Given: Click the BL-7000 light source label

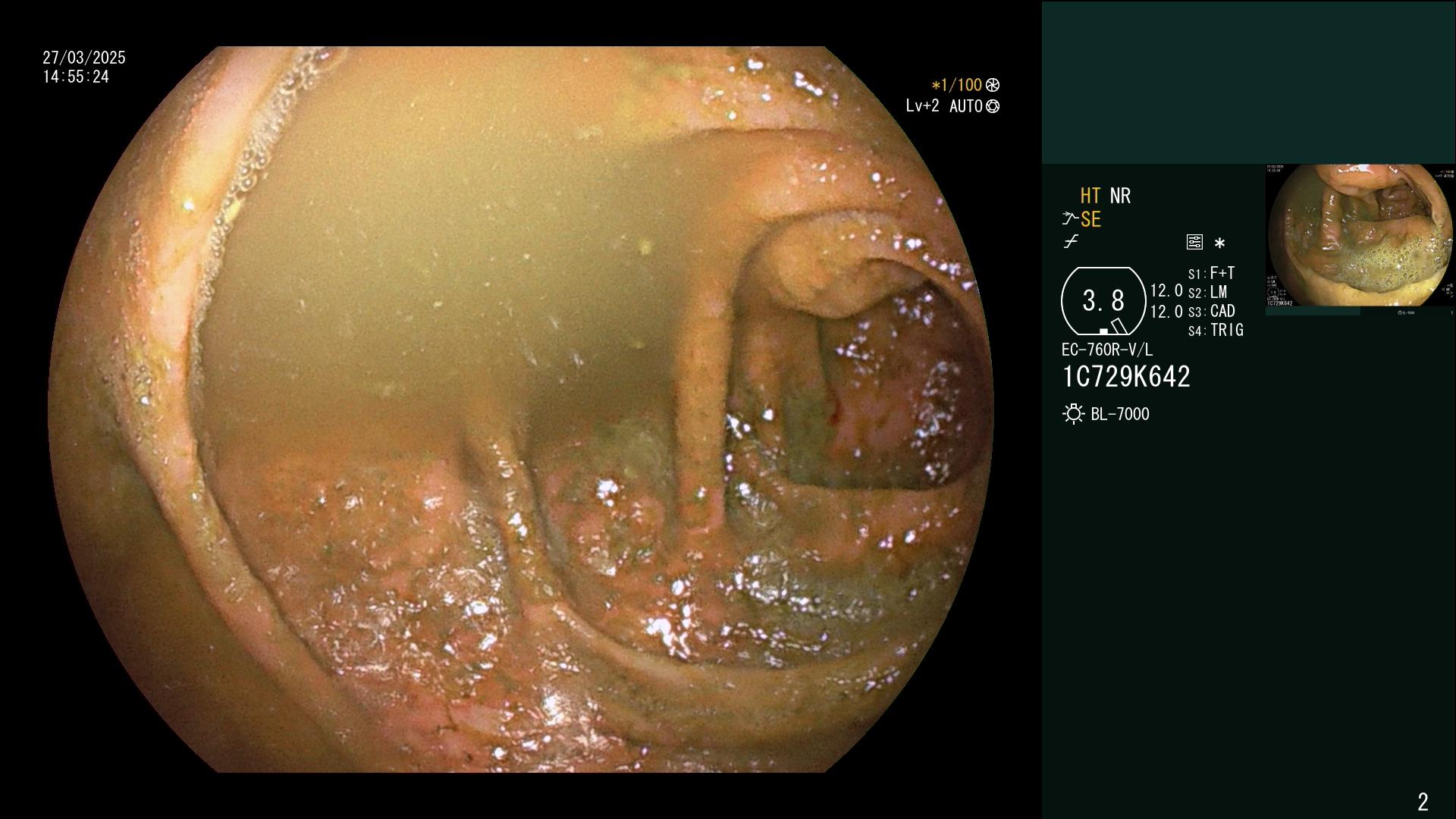Looking at the screenshot, I should coord(1120,414).
